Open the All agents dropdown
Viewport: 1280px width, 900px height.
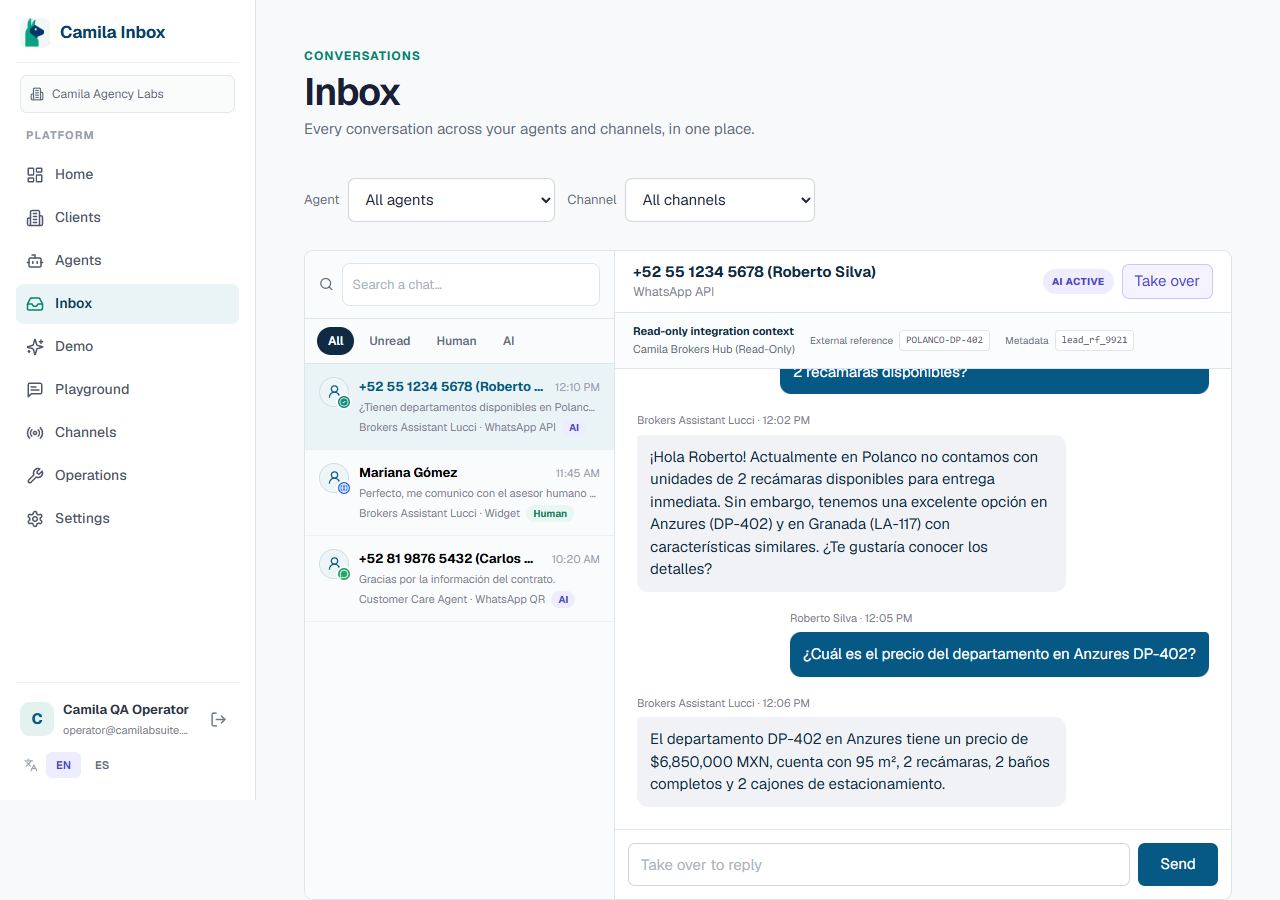[x=451, y=200]
